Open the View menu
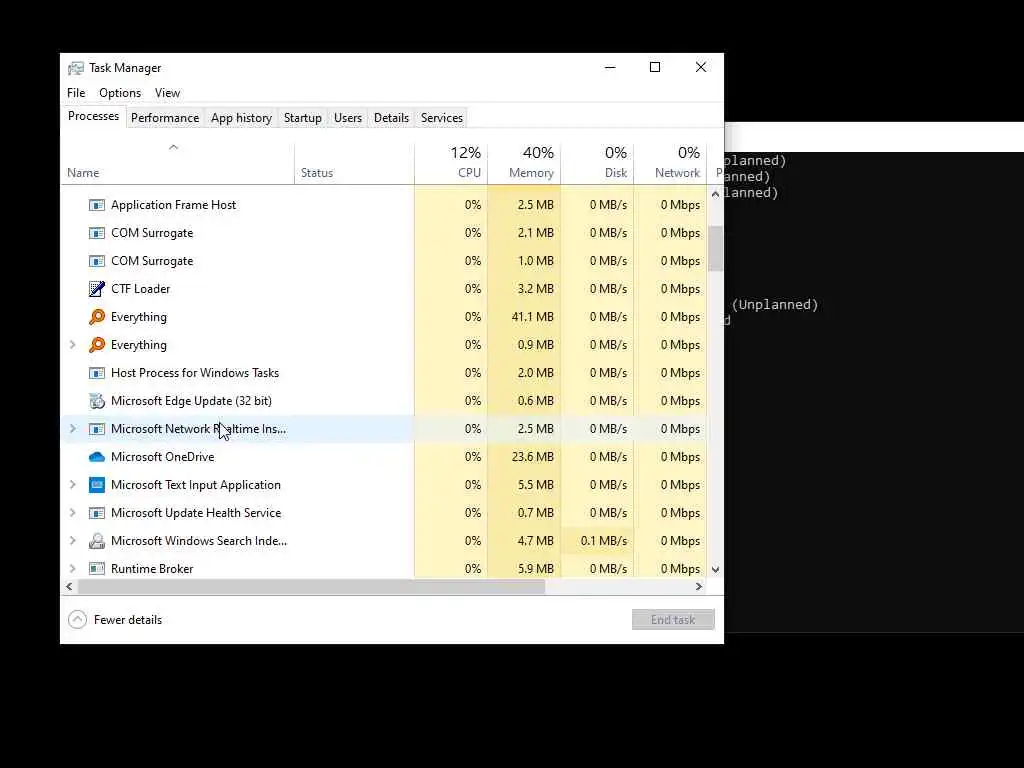Image resolution: width=1024 pixels, height=768 pixels. (167, 93)
